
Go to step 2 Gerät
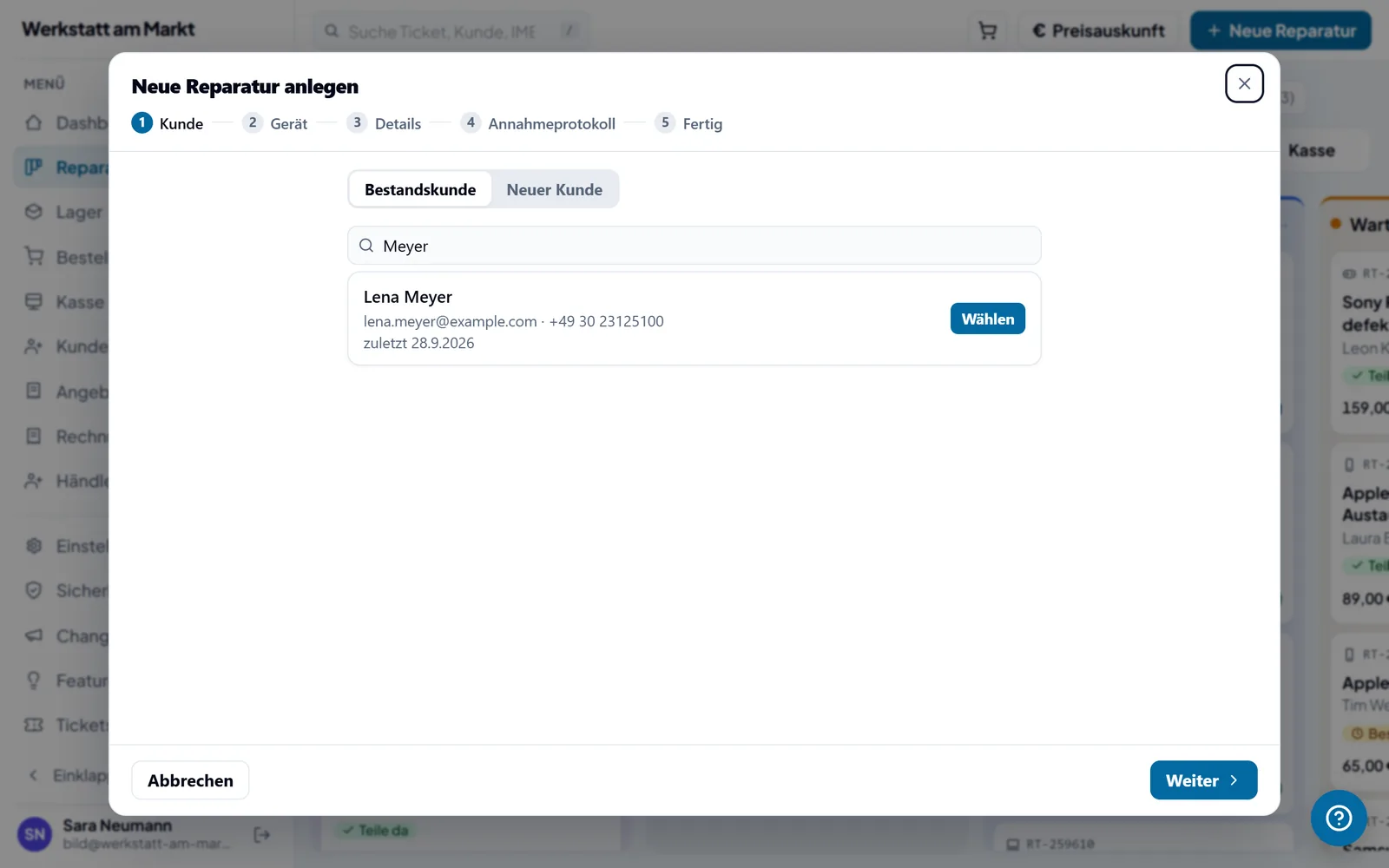pos(275,123)
